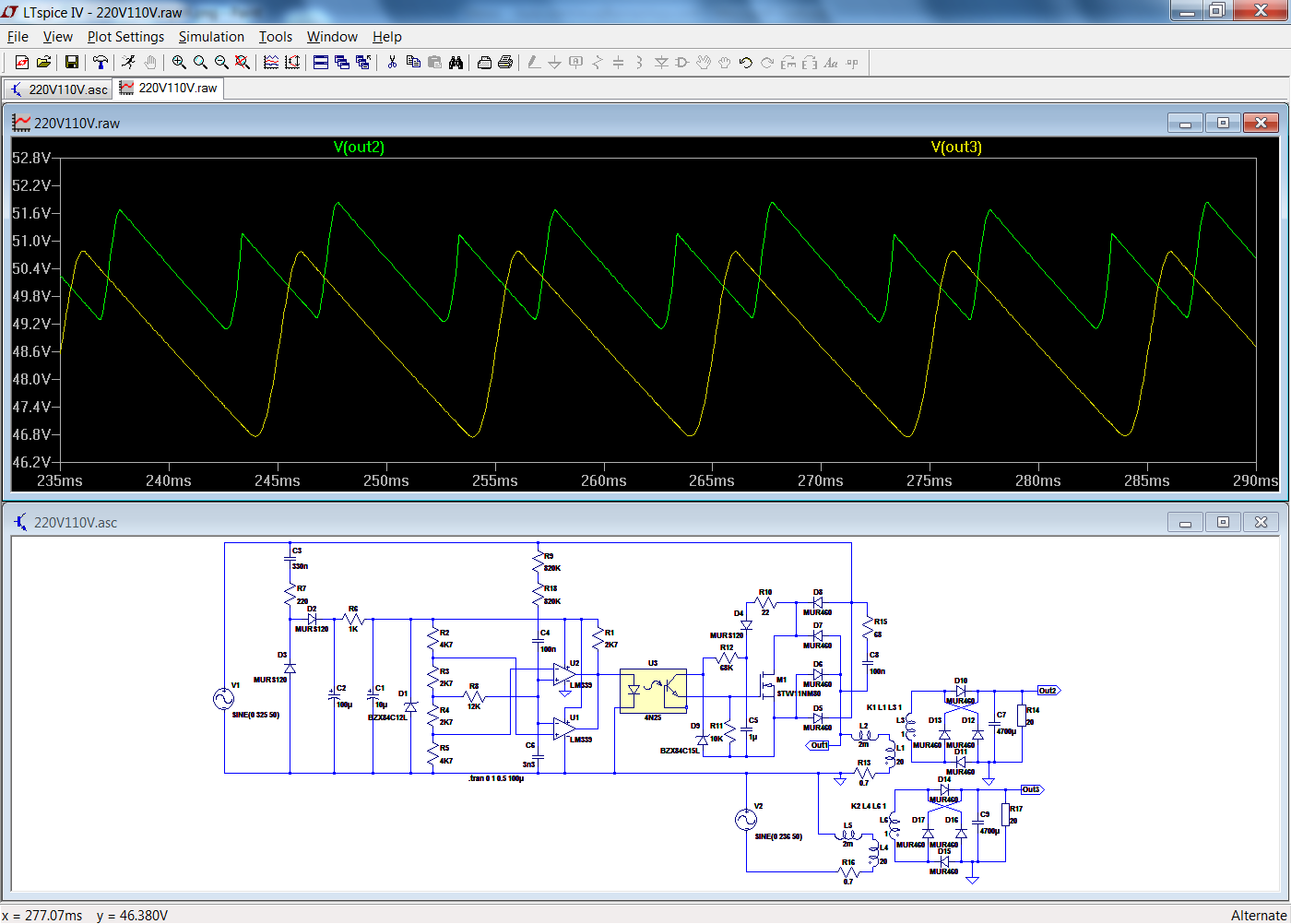Viewport: 1291px width, 924px height.
Task: Maximize the 220V110V.raw plot window
Action: click(x=1223, y=123)
